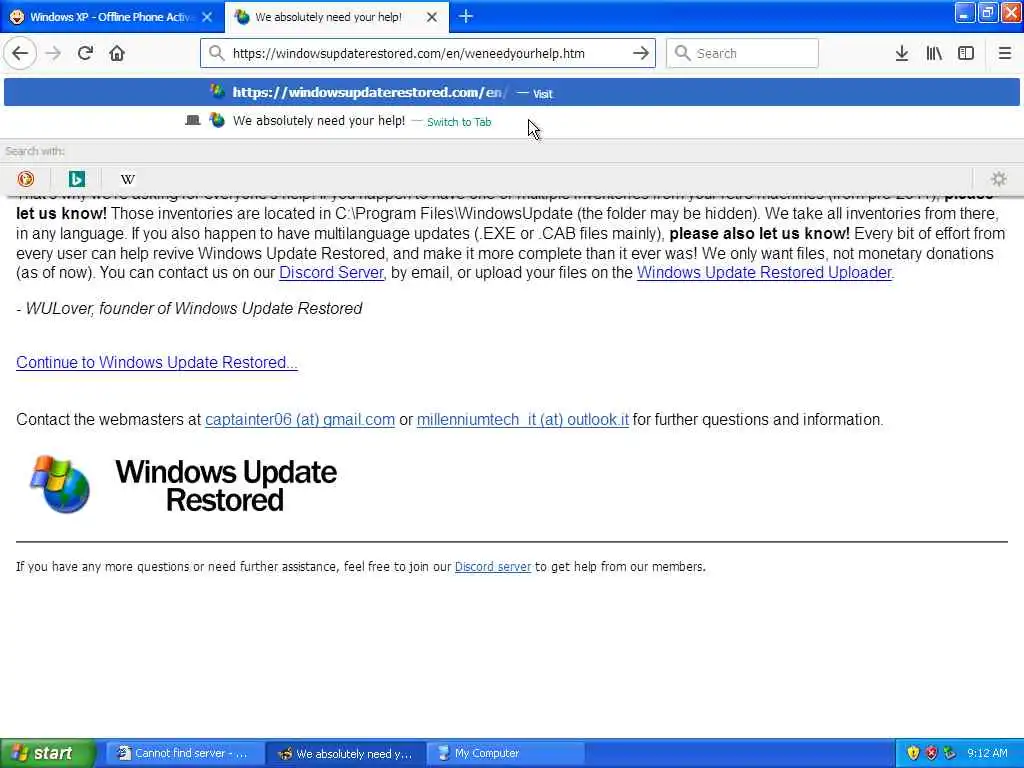Image resolution: width=1024 pixels, height=768 pixels.
Task: Toggle the sidebar view icon
Action: point(966,53)
